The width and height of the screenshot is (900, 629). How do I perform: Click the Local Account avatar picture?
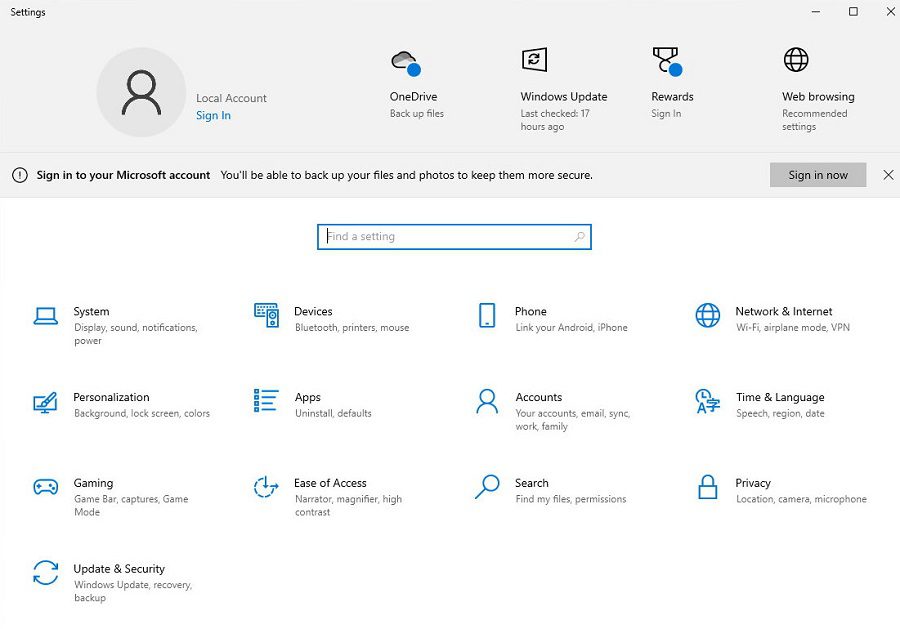coord(141,92)
